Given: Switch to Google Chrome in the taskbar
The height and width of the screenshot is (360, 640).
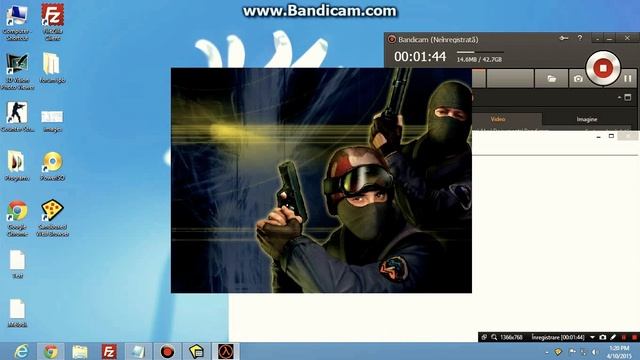Looking at the screenshot, I should point(51,351).
